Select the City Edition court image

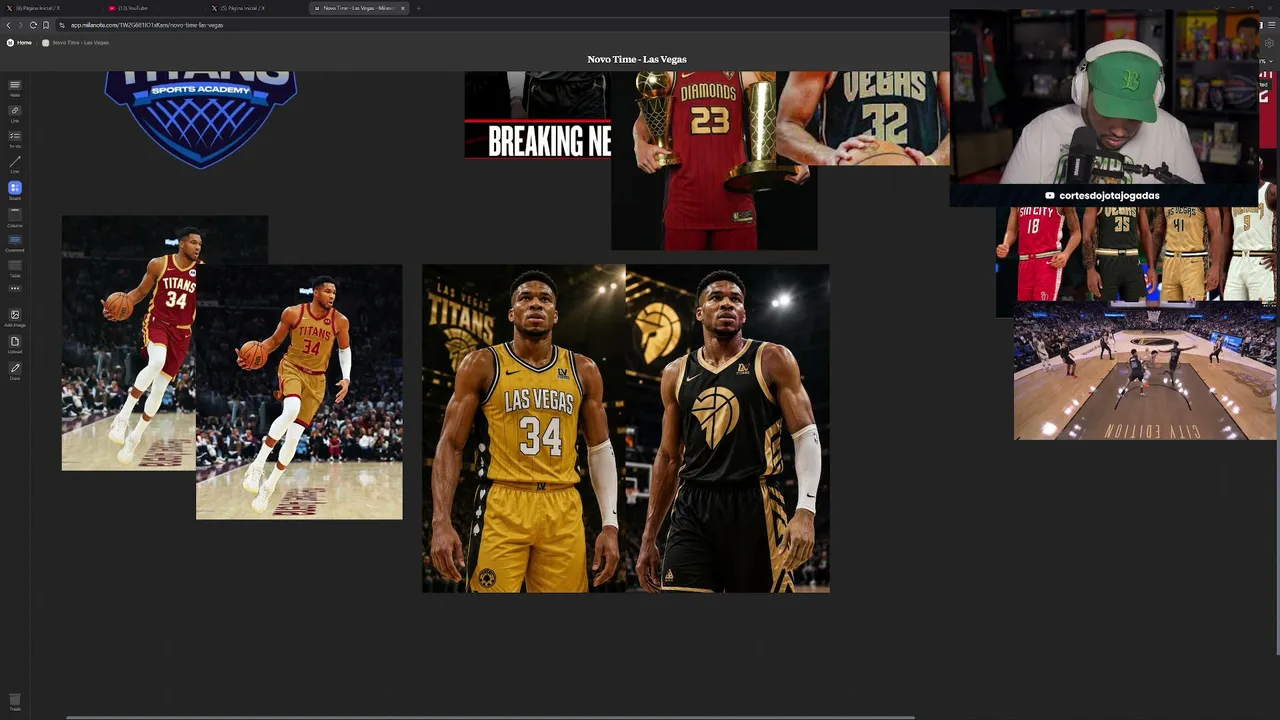click(x=1145, y=372)
